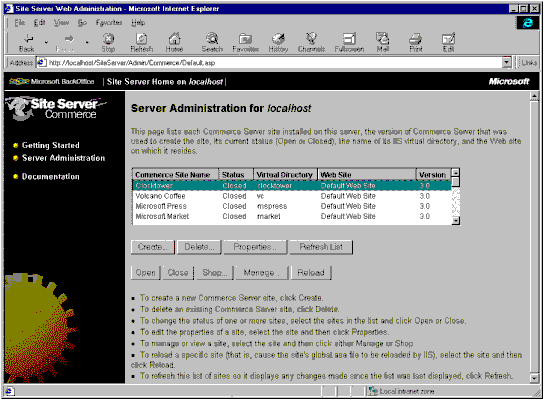The height and width of the screenshot is (402, 544).
Task: Click the Delete... button
Action: click(199, 247)
